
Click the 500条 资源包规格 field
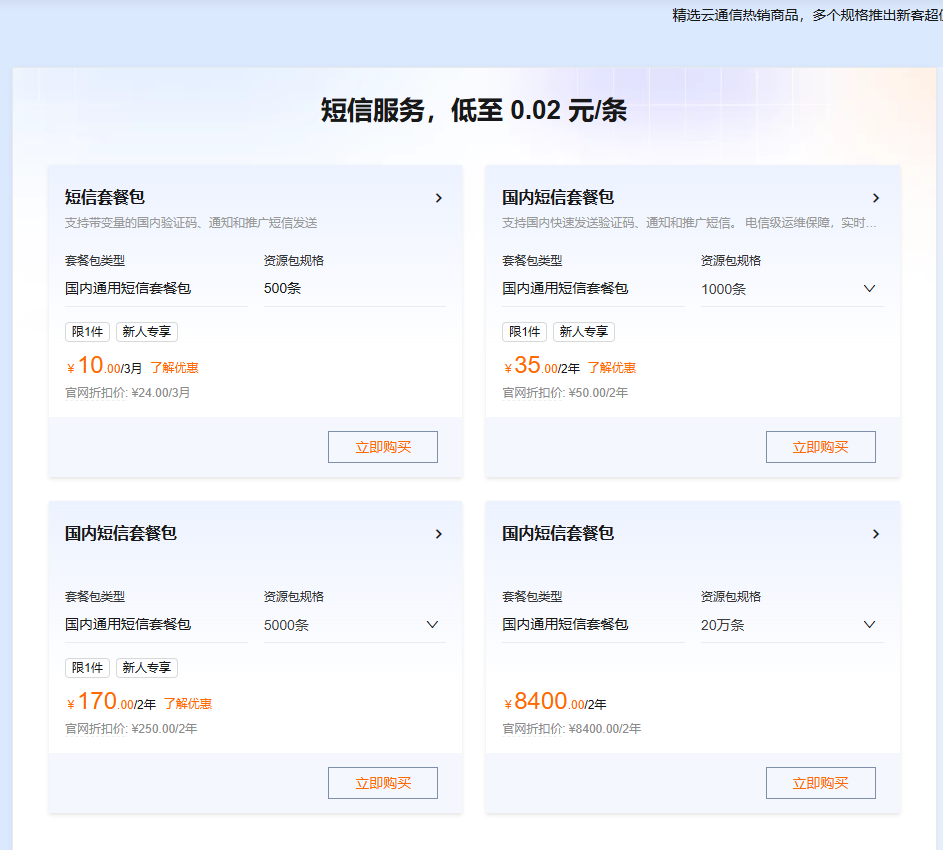coord(355,289)
